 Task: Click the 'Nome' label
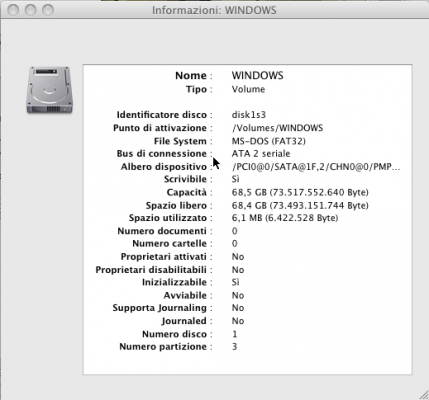pos(191,76)
